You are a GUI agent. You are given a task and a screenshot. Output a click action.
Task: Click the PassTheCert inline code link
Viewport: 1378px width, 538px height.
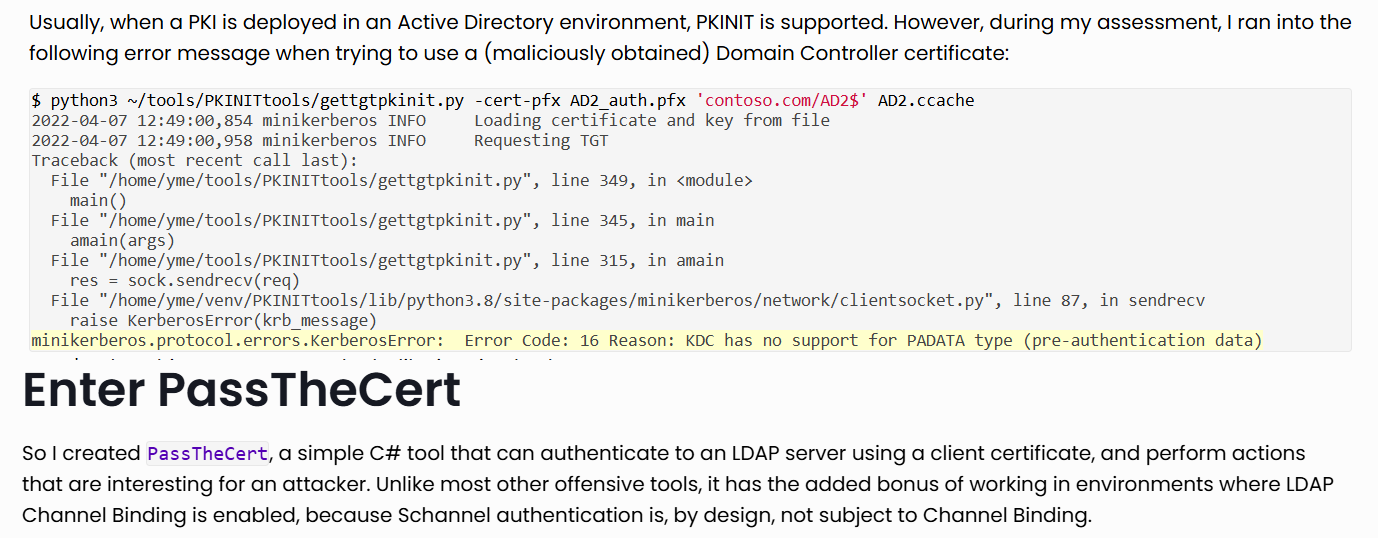point(208,454)
